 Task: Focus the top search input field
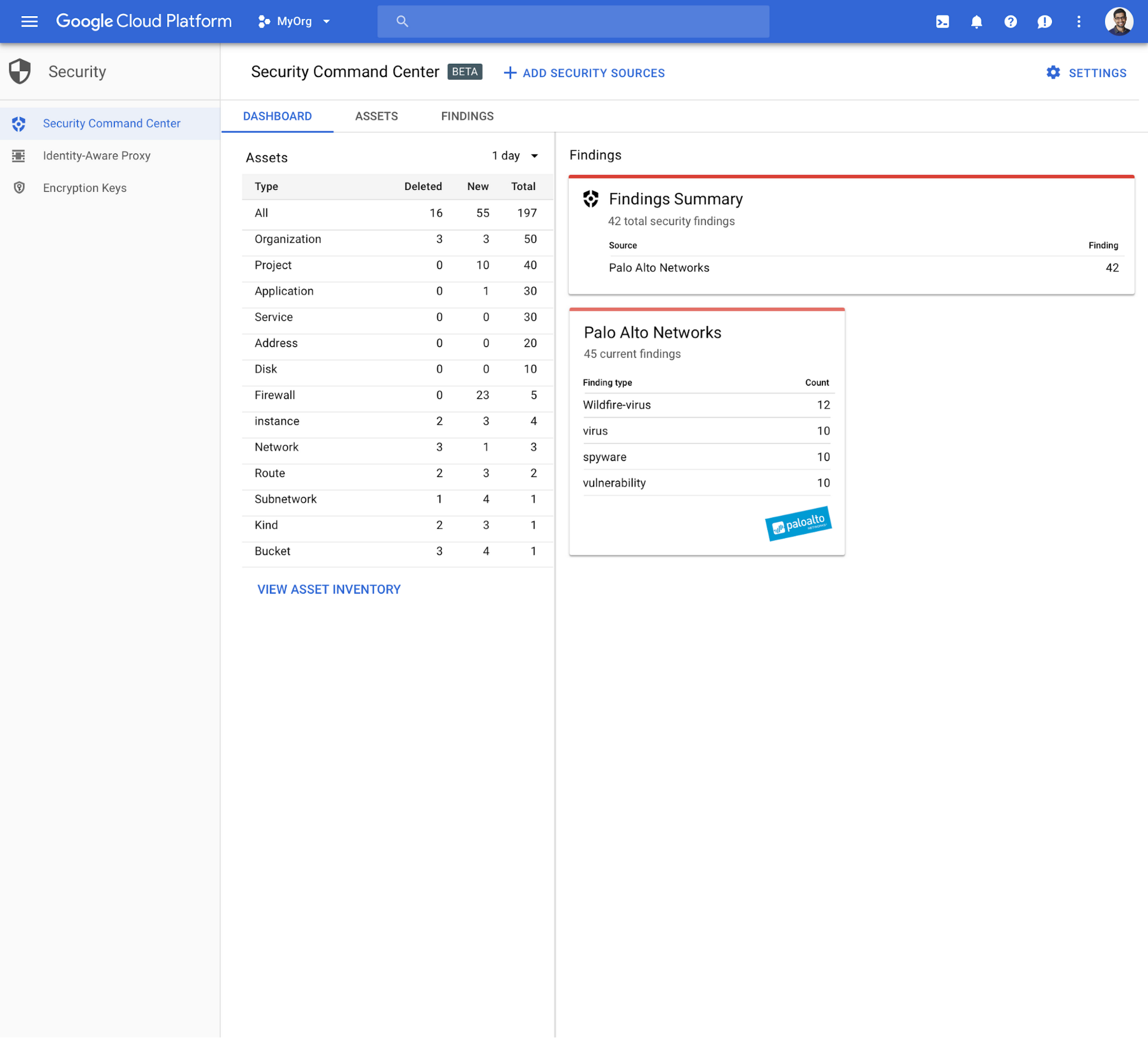[573, 21]
